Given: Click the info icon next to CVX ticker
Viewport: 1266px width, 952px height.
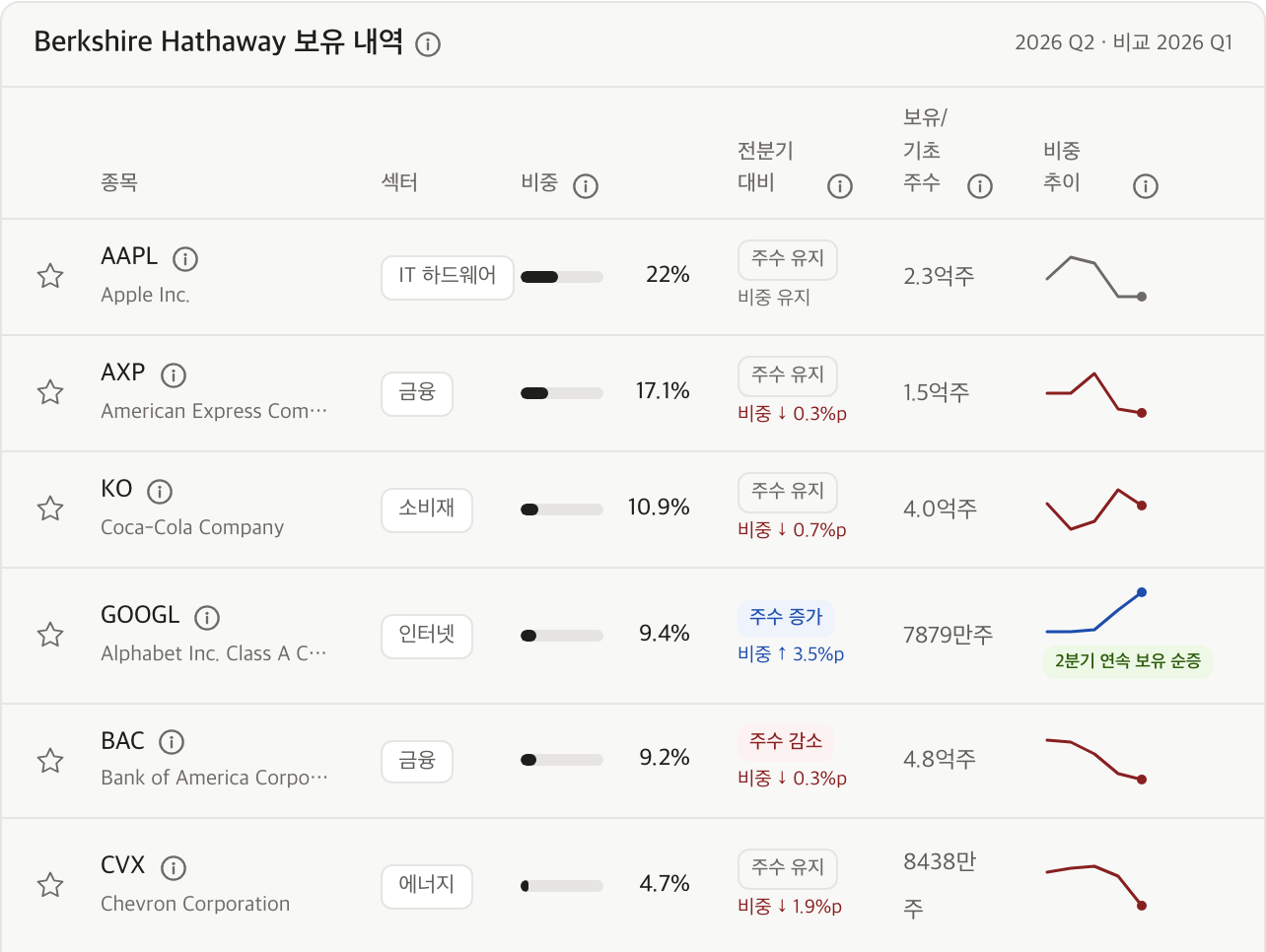Looking at the screenshot, I should click(x=174, y=868).
